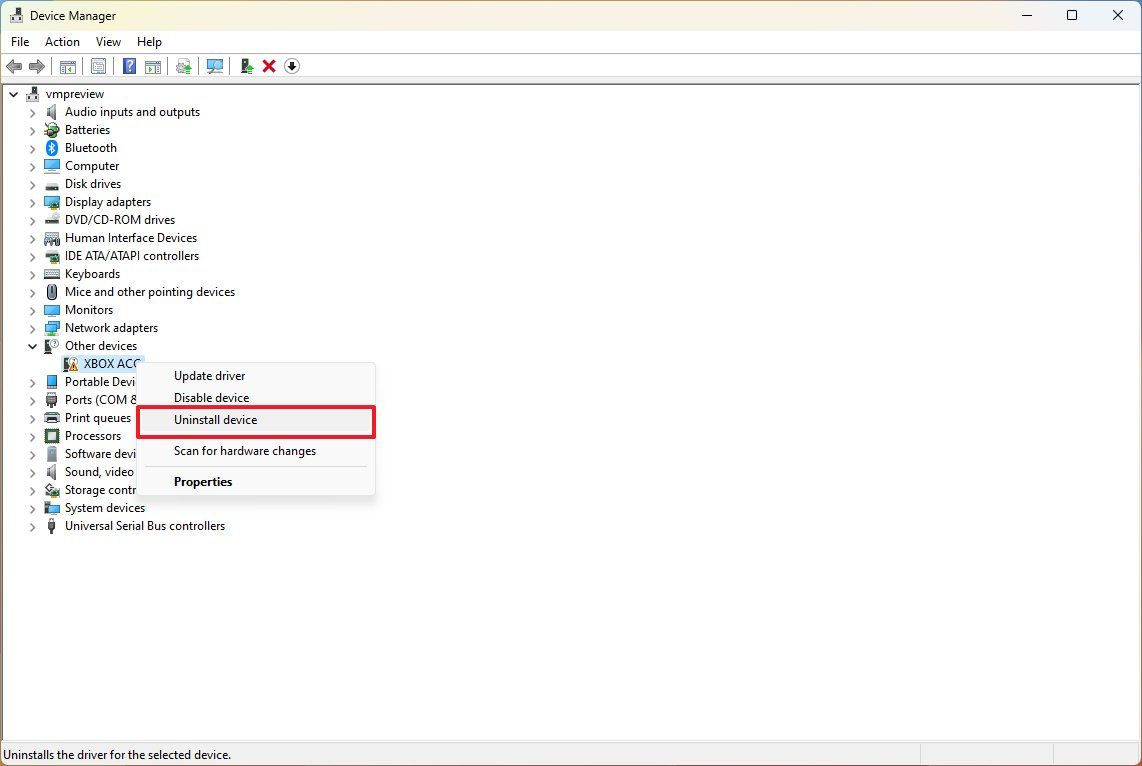Open Help using the toolbar question mark icon

click(x=129, y=66)
